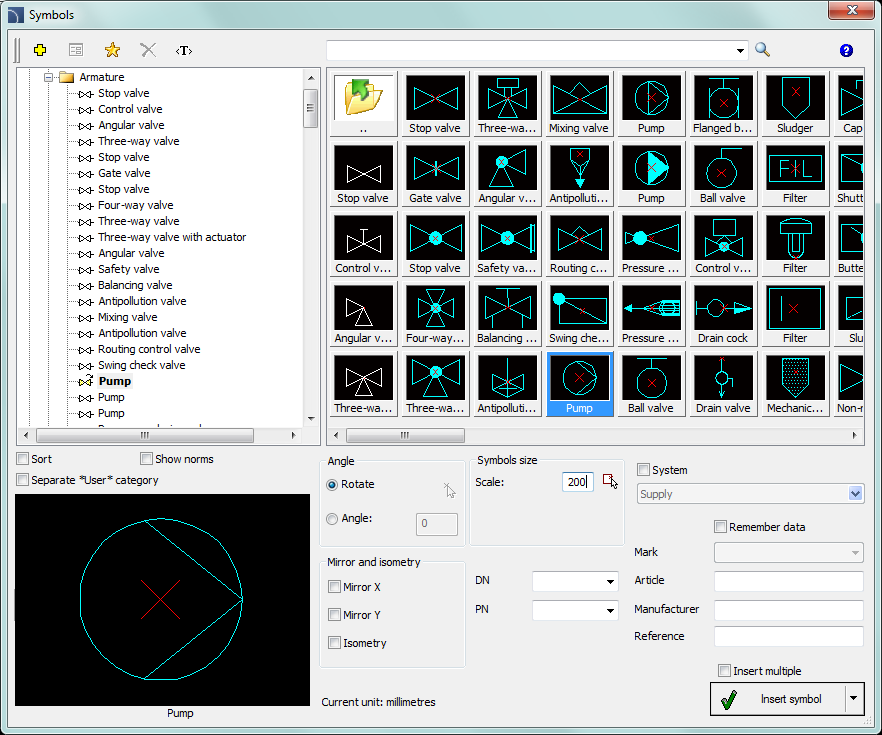Open help with the blue question icon

(846, 51)
